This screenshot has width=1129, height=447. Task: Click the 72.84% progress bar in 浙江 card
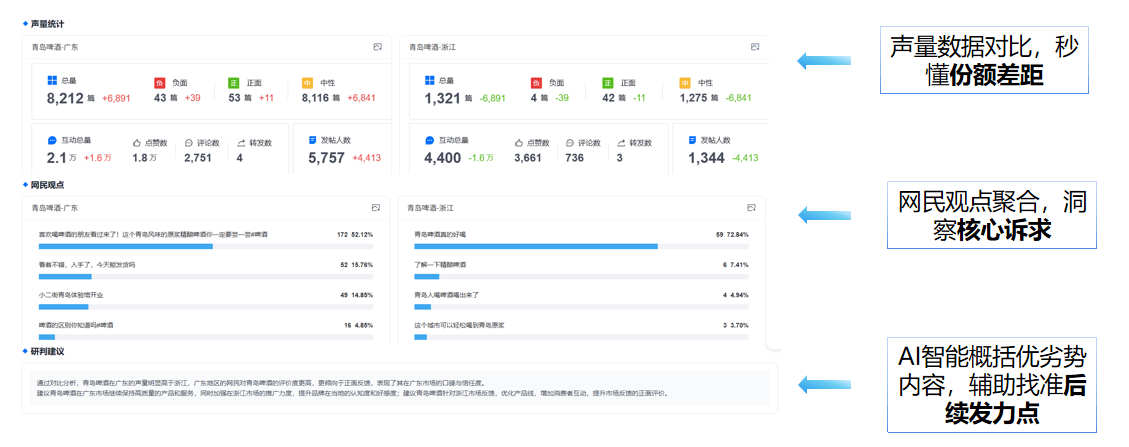point(536,245)
